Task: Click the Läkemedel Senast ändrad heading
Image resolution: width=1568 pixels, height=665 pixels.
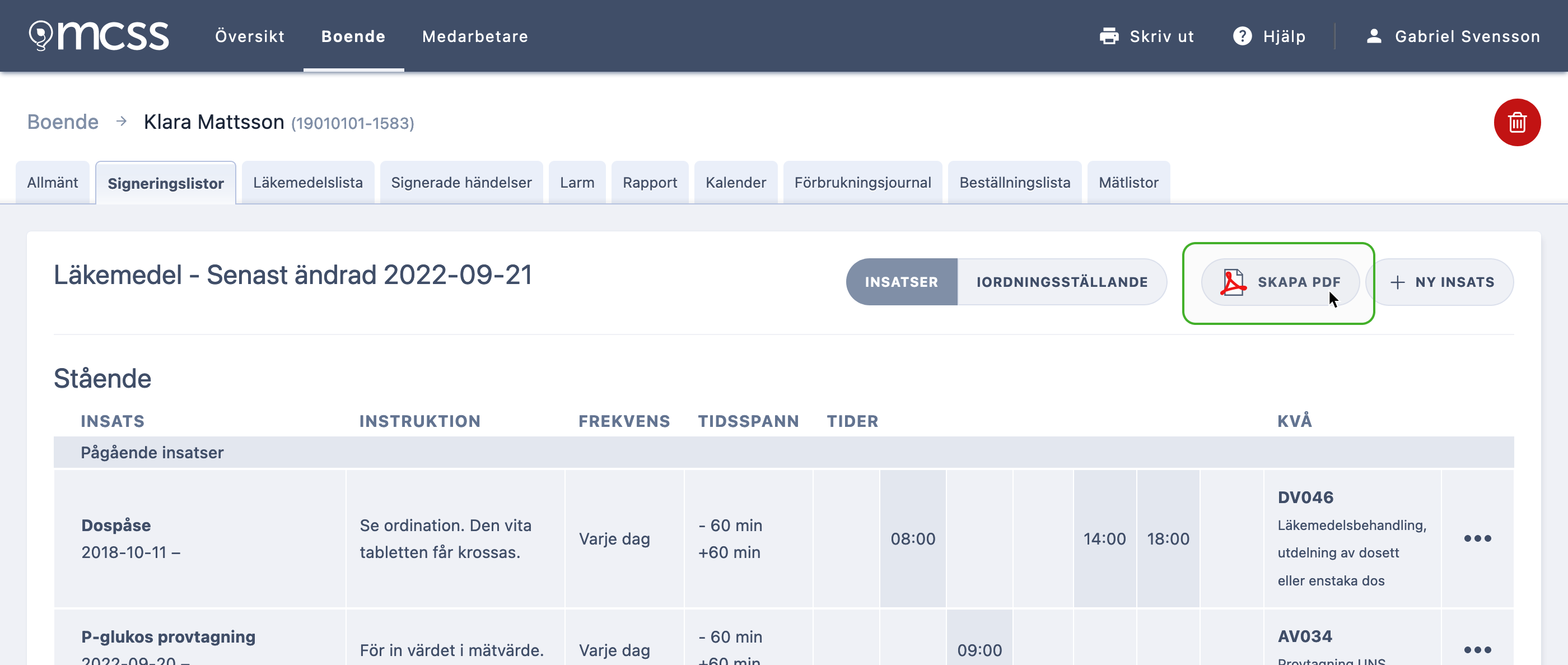Action: tap(293, 275)
